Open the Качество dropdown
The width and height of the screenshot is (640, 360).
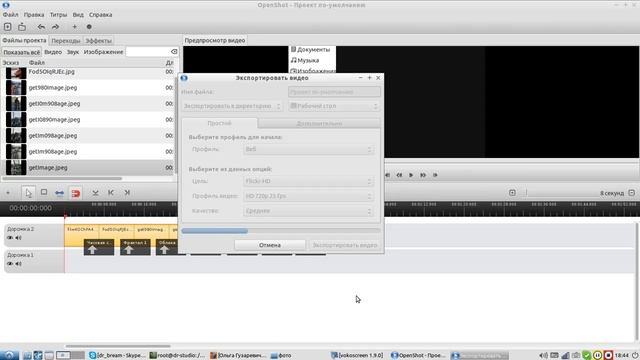pyautogui.click(x=308, y=211)
